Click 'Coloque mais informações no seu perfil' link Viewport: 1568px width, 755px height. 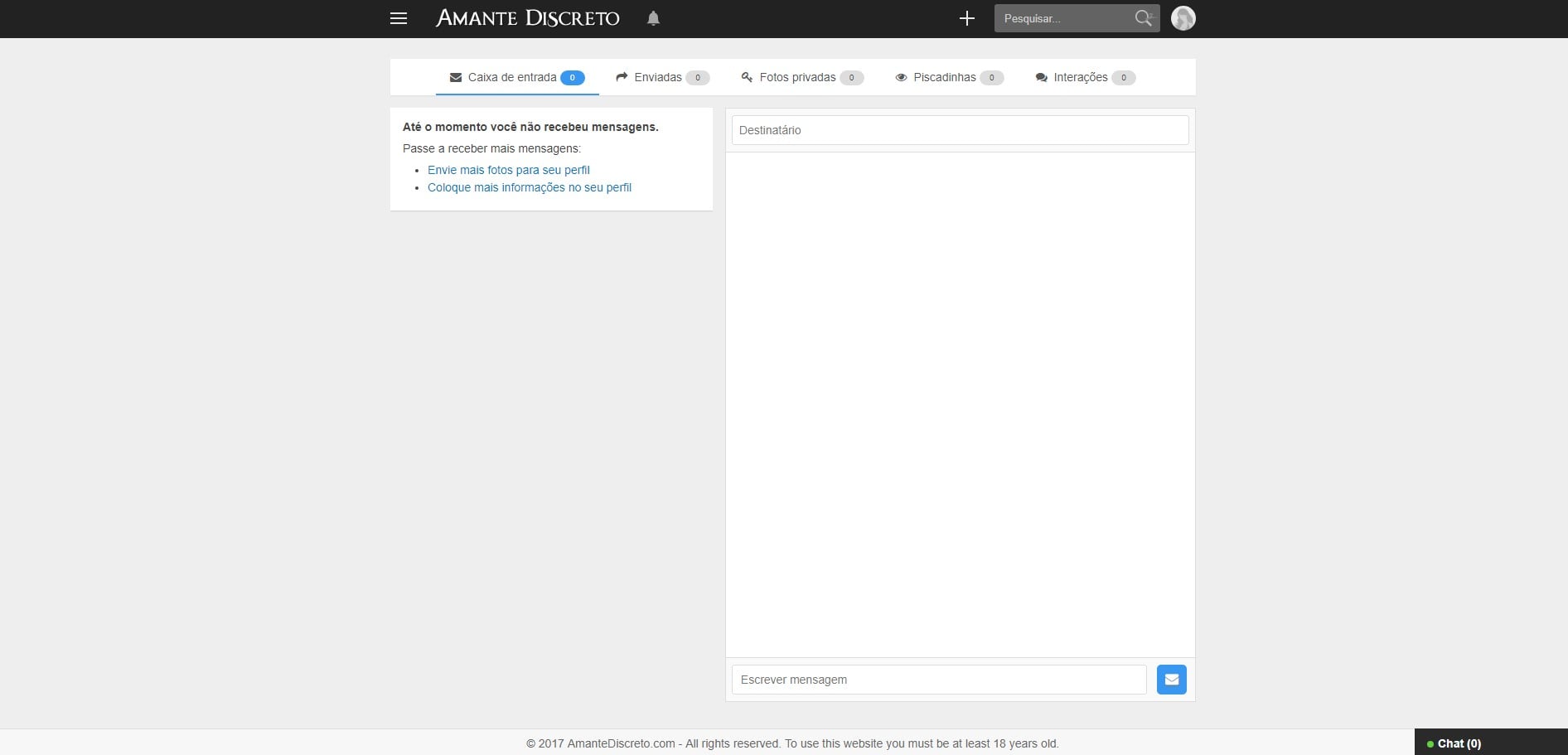[x=530, y=187]
